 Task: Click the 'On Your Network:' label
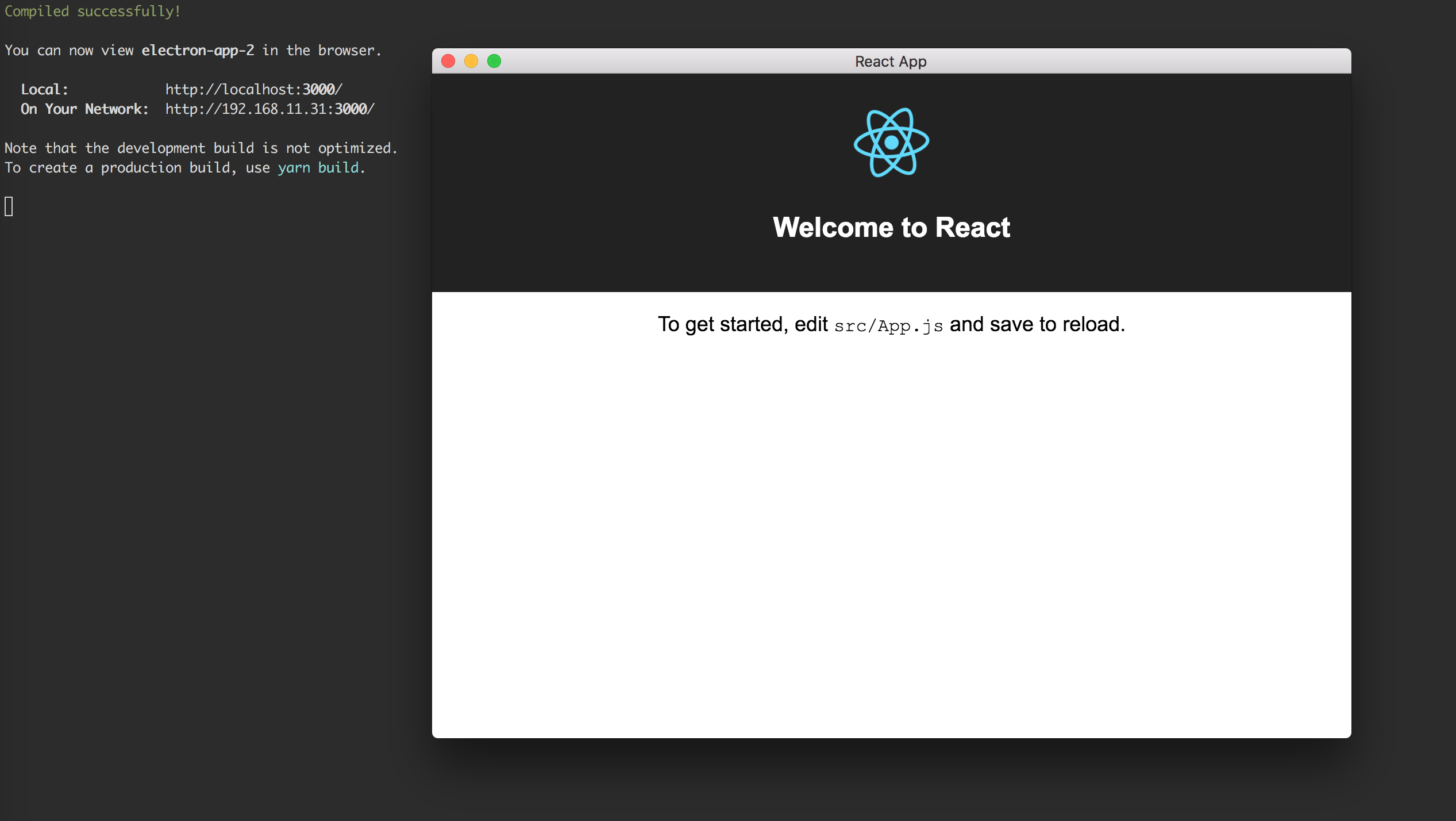(84, 109)
